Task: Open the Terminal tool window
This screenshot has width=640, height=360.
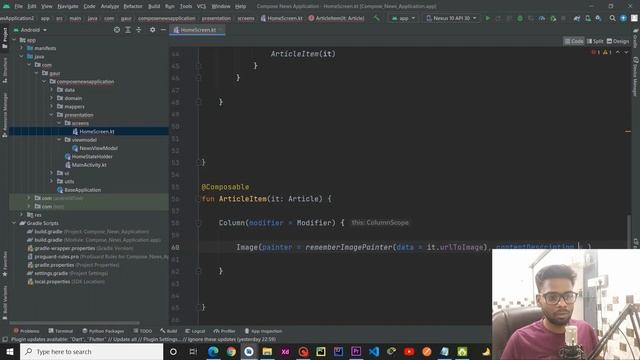Action: 60,331
